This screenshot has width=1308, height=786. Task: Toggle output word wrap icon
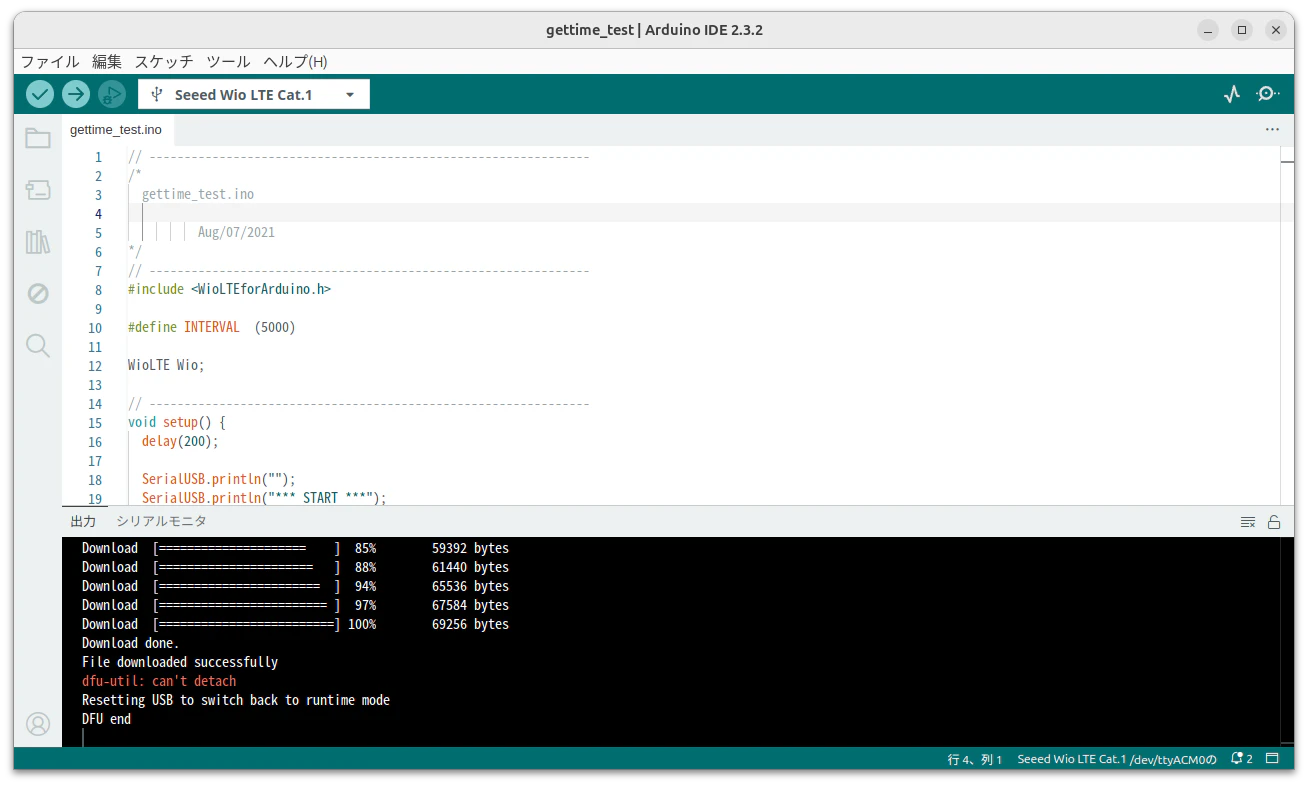click(1247, 522)
